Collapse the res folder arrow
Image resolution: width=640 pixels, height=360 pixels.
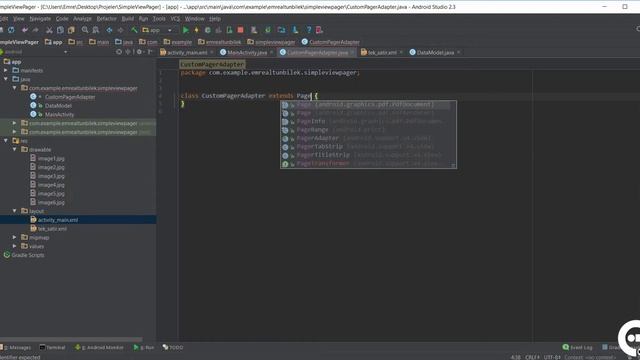tap(6, 140)
